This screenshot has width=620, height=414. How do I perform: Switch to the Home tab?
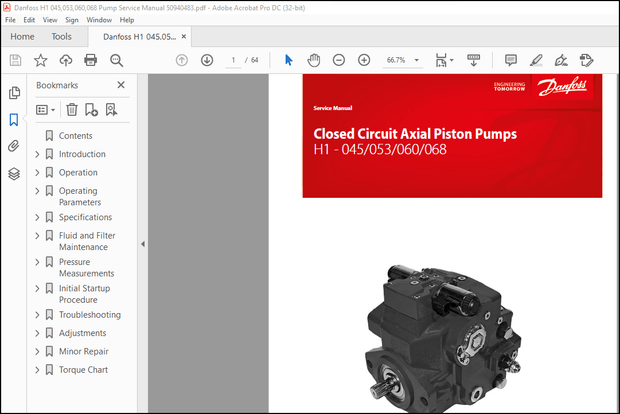click(x=22, y=37)
